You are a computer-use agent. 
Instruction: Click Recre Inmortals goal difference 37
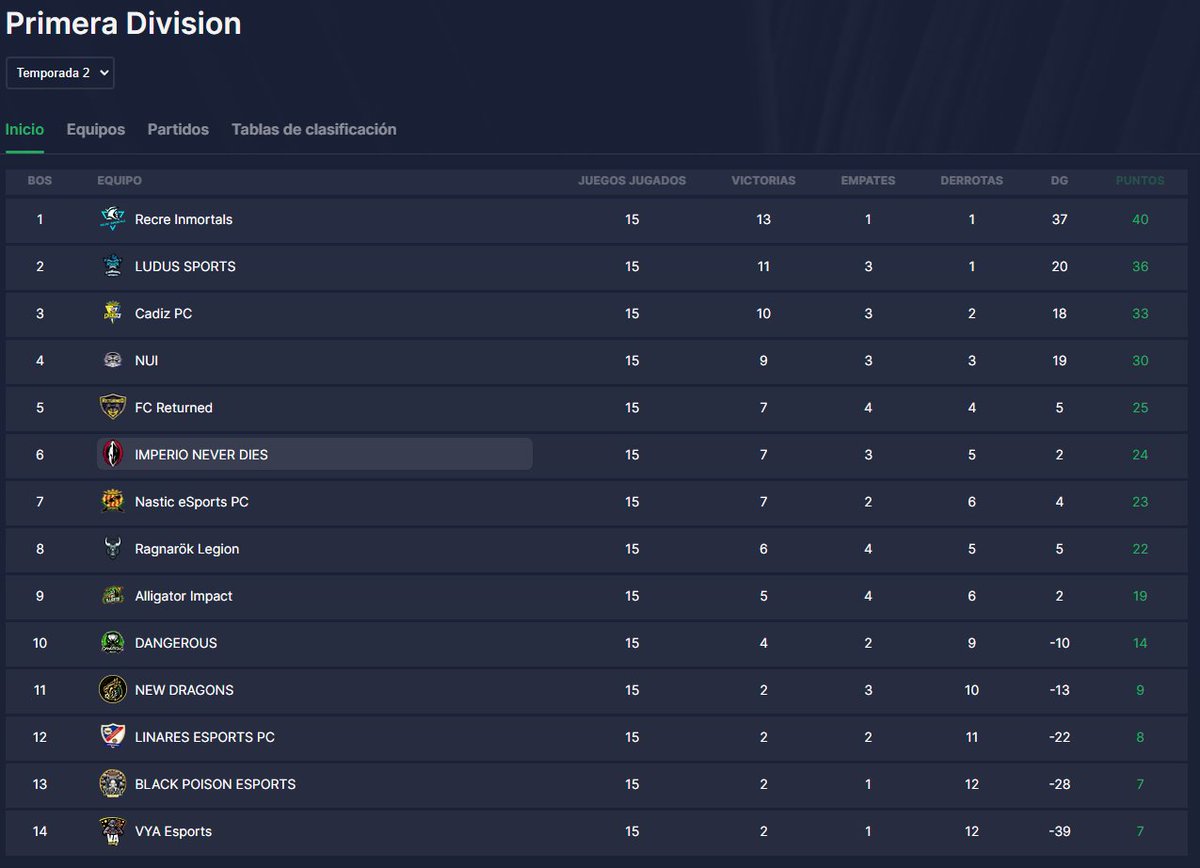pos(1059,219)
